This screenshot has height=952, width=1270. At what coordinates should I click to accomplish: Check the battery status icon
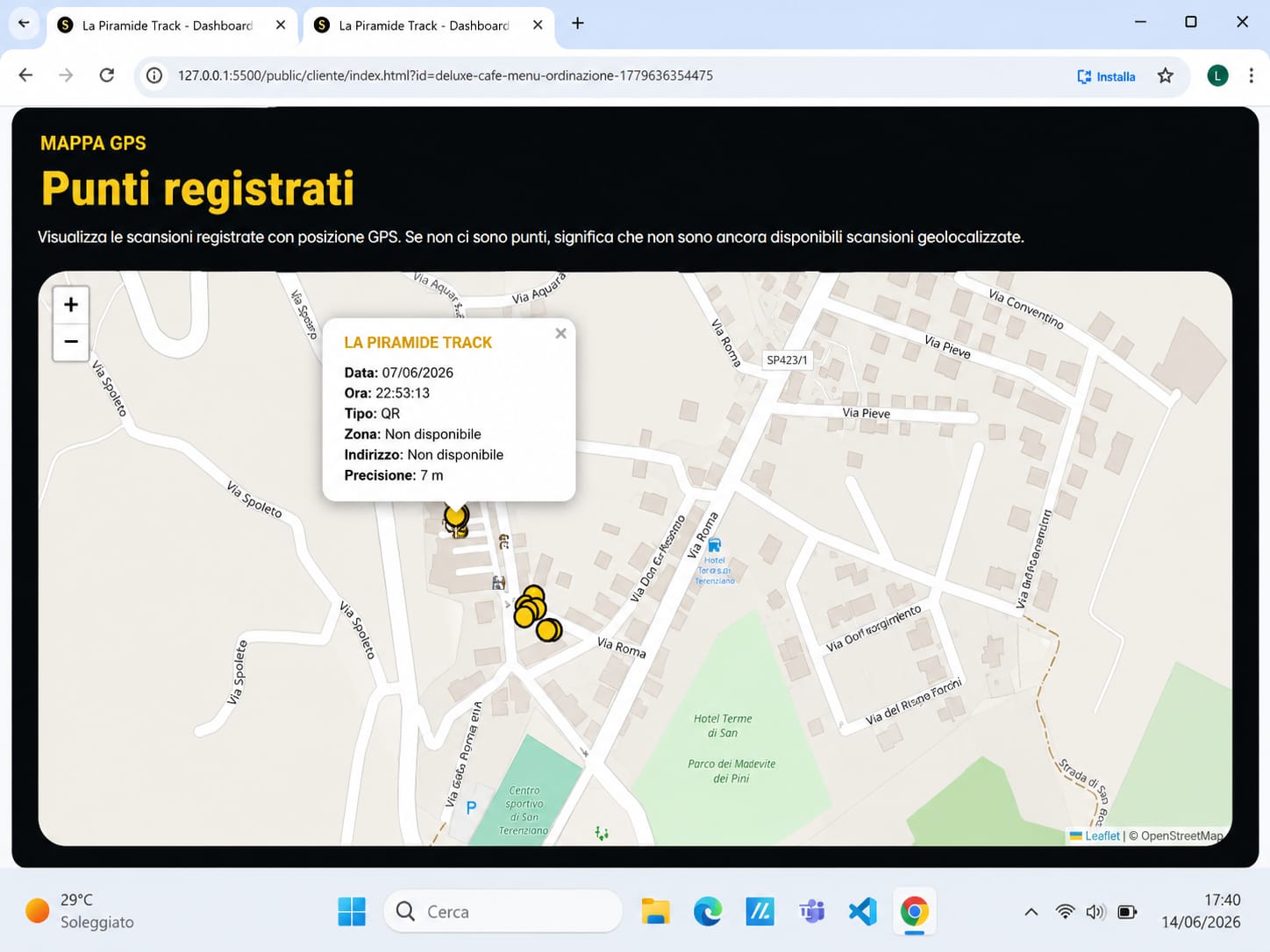click(x=1127, y=912)
